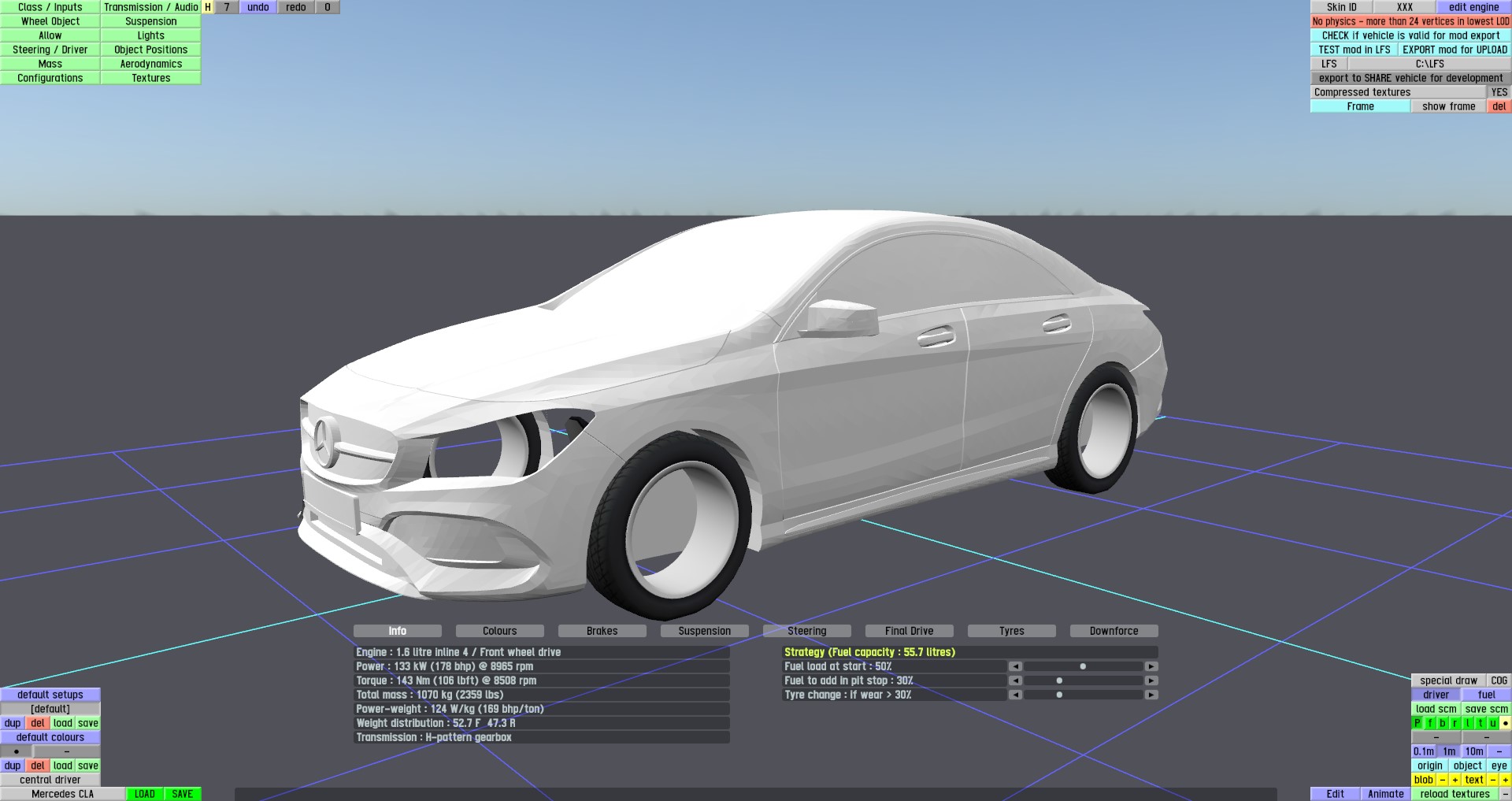
Task: Increase Fuel to add in pit stop
Action: pyautogui.click(x=1151, y=680)
